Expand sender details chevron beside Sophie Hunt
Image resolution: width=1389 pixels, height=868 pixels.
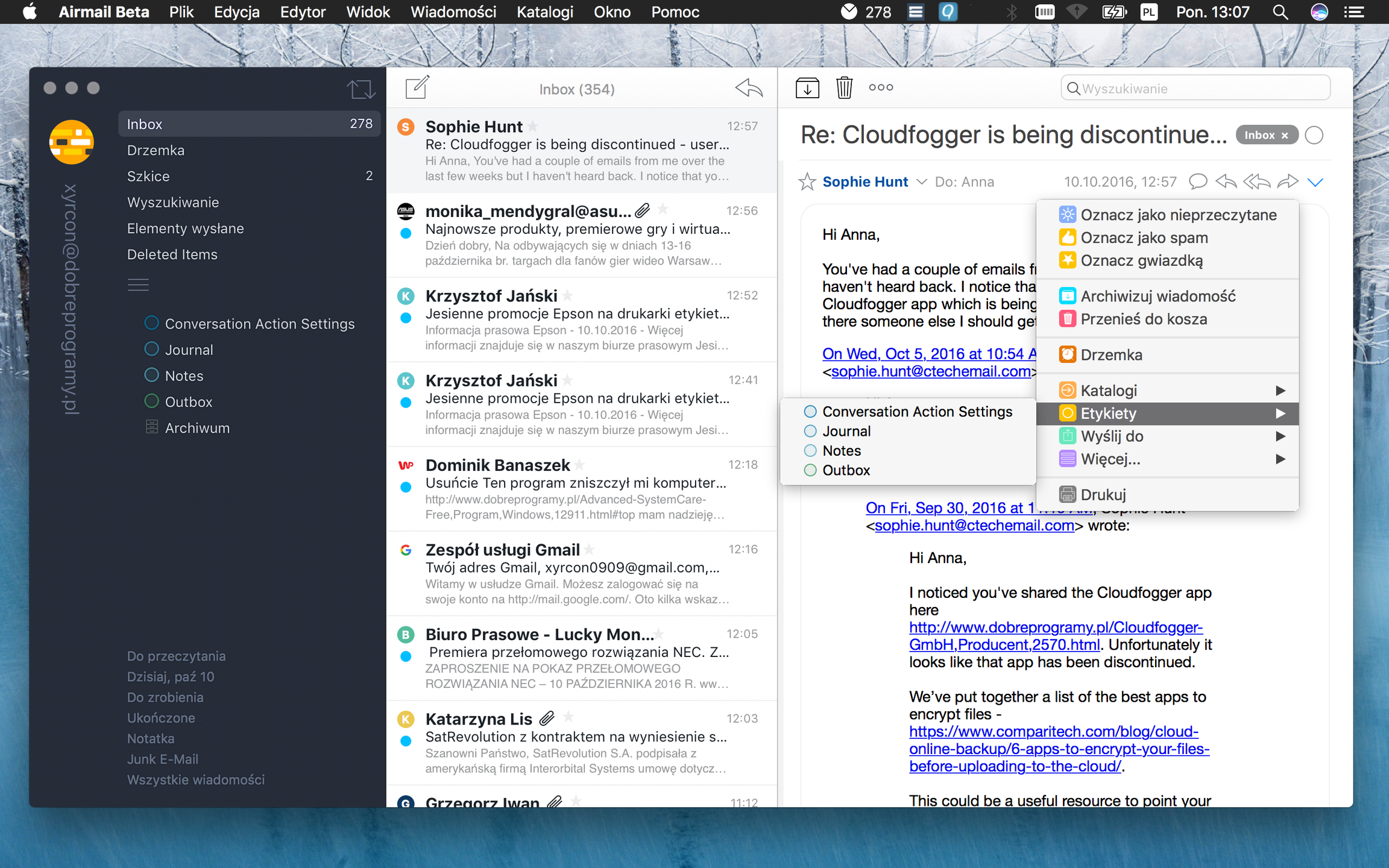(x=921, y=181)
